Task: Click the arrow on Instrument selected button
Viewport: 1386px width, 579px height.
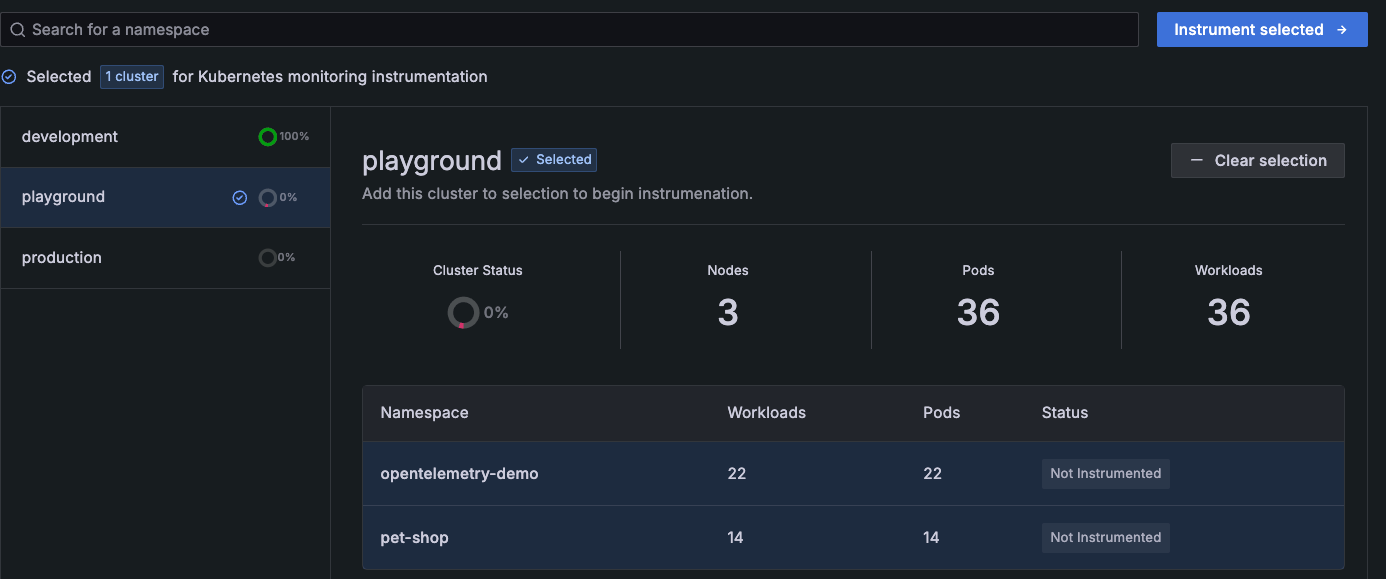Action: click(1342, 30)
